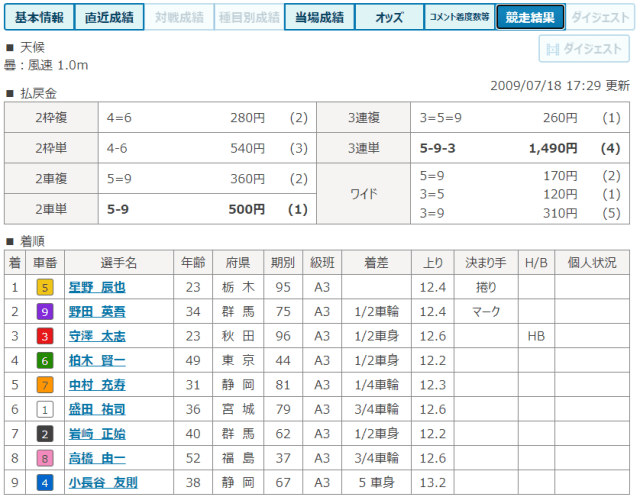Image resolution: width=640 pixels, height=497 pixels.
Task: Click the 2車単 payout 500円
Action: point(247,209)
